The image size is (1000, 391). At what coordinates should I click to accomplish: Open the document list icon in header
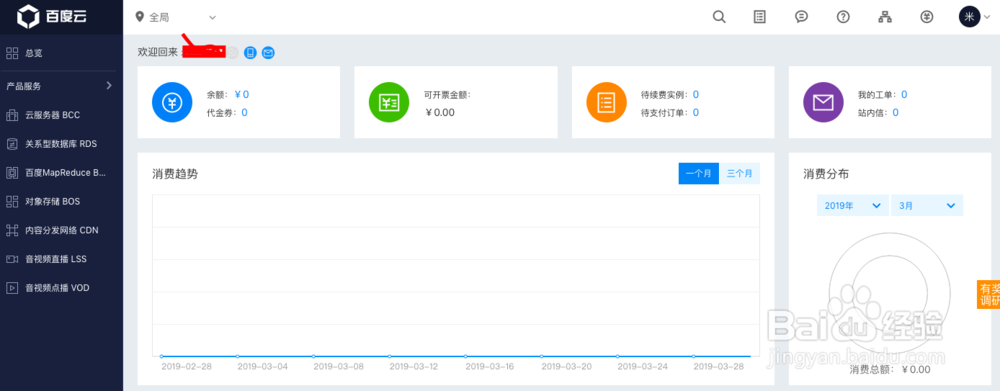[760, 17]
